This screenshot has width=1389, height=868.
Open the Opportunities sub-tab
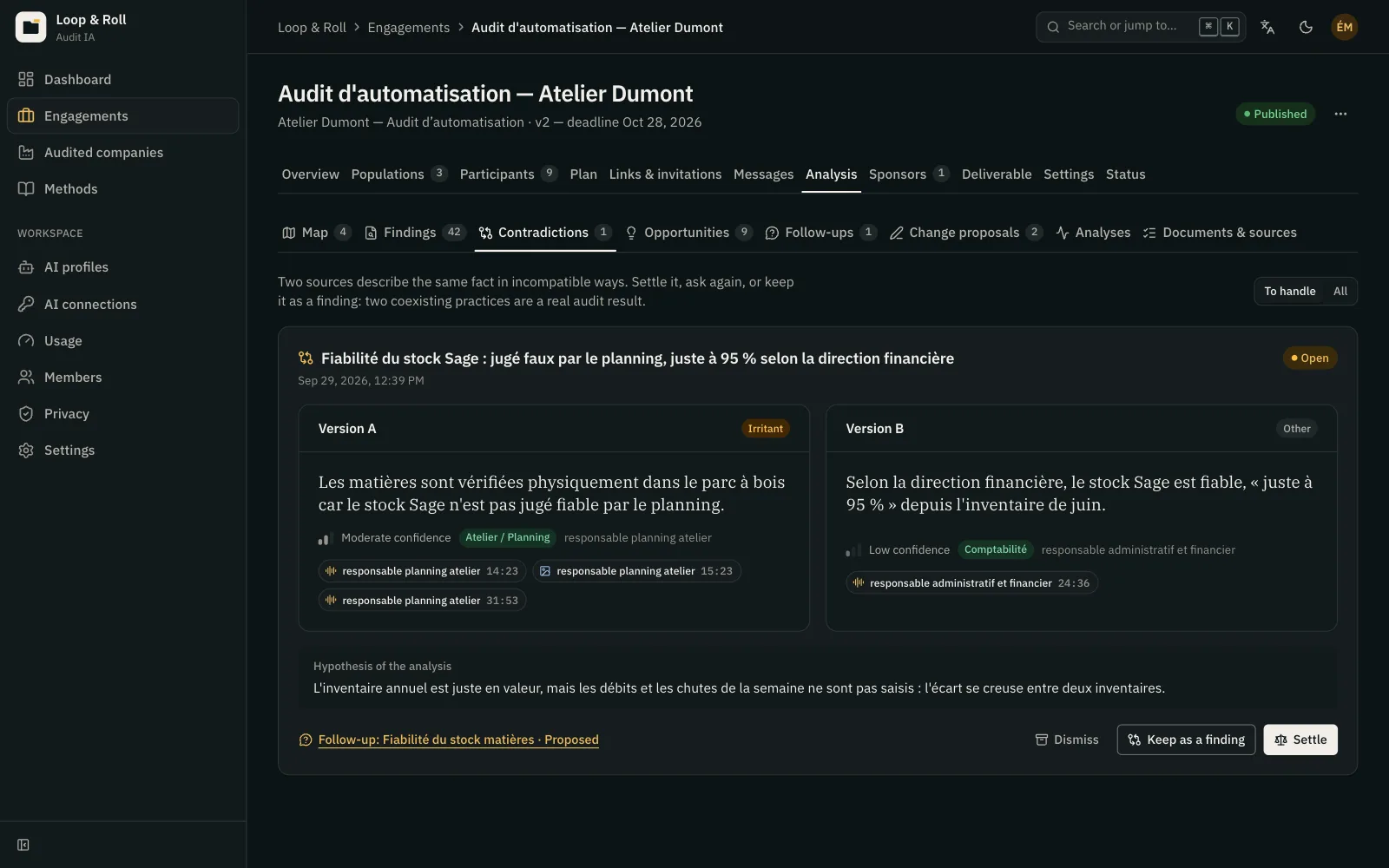(x=688, y=233)
